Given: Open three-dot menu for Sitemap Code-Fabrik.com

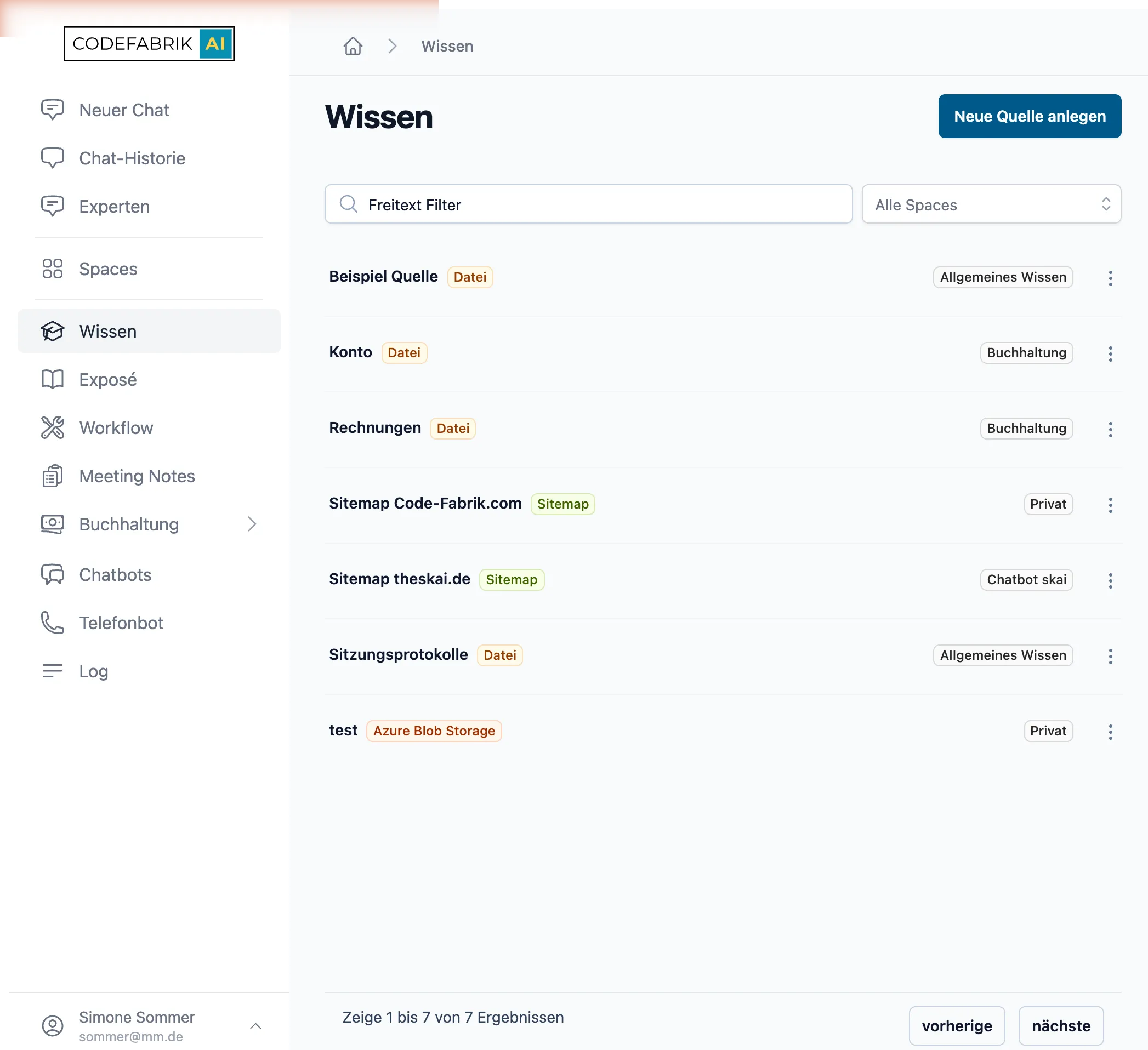Looking at the screenshot, I should tap(1110, 505).
